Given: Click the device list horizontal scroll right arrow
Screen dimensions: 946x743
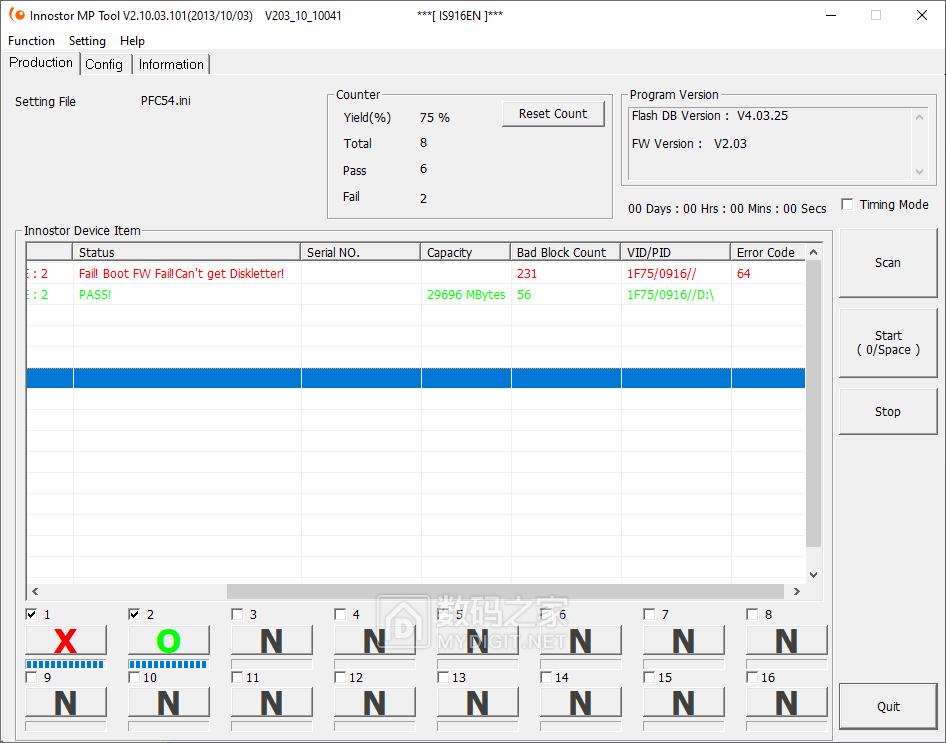Looking at the screenshot, I should coord(797,591).
